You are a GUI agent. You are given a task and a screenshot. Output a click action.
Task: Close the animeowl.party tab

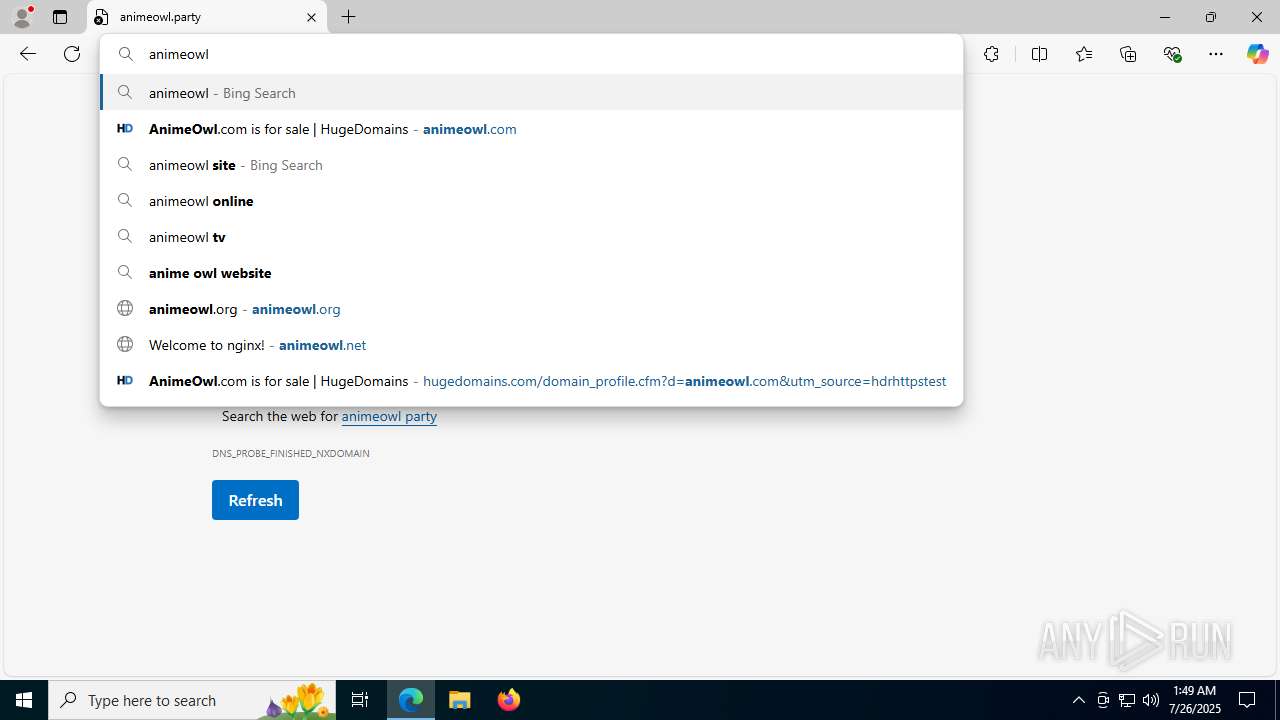tap(311, 17)
